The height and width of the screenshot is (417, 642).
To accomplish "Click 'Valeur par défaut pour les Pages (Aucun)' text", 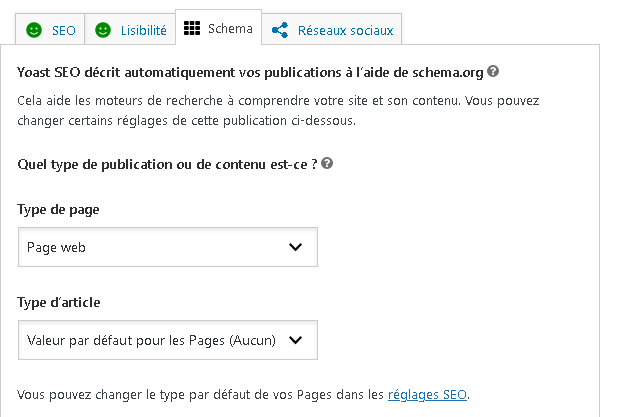I will [x=151, y=340].
